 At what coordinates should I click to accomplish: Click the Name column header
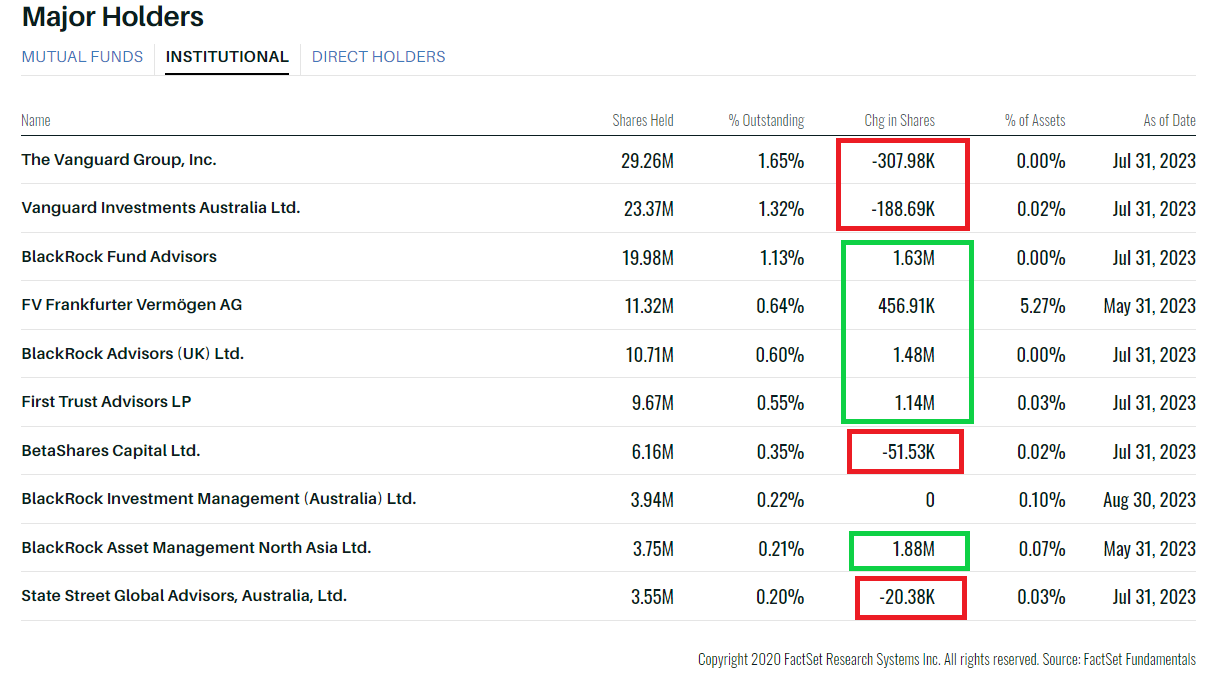tap(36, 120)
